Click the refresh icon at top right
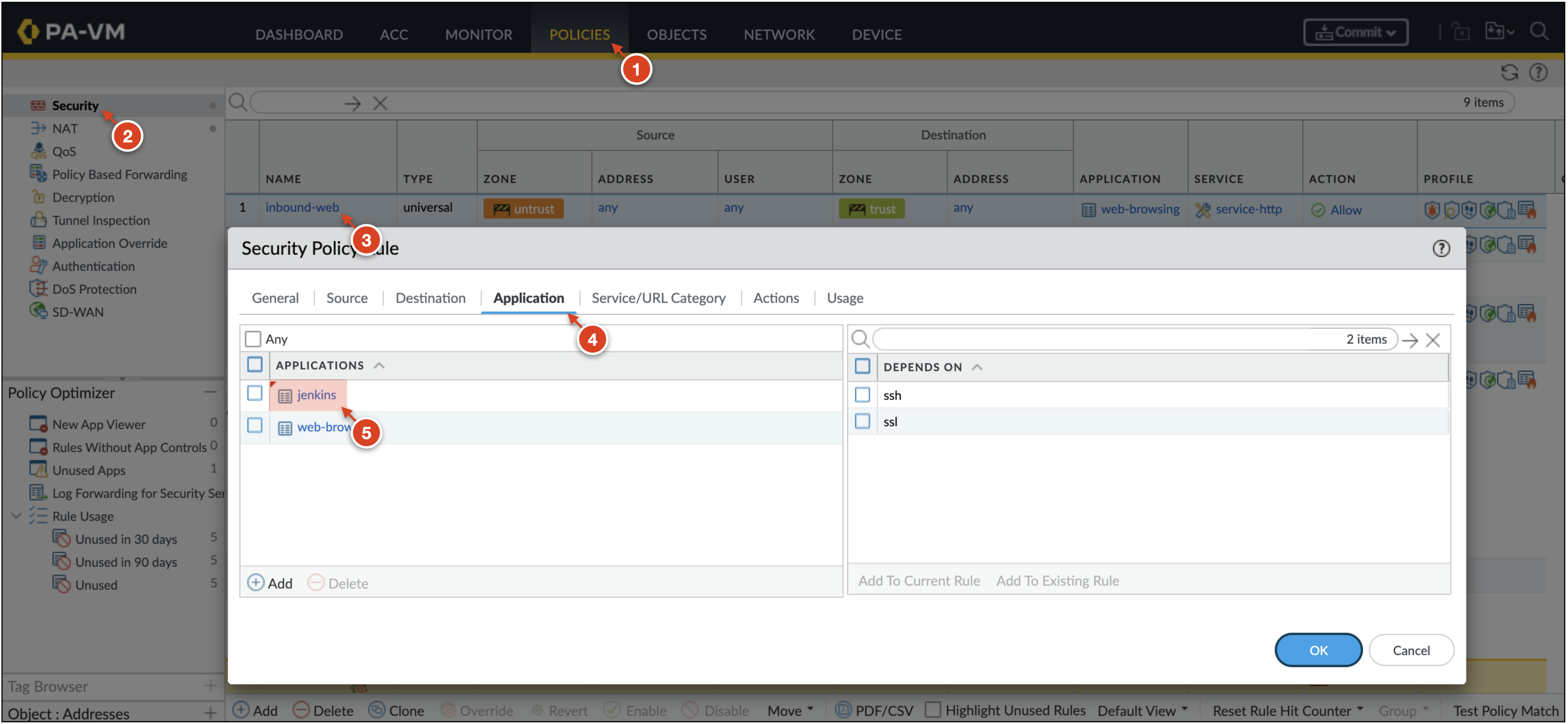 point(1509,72)
